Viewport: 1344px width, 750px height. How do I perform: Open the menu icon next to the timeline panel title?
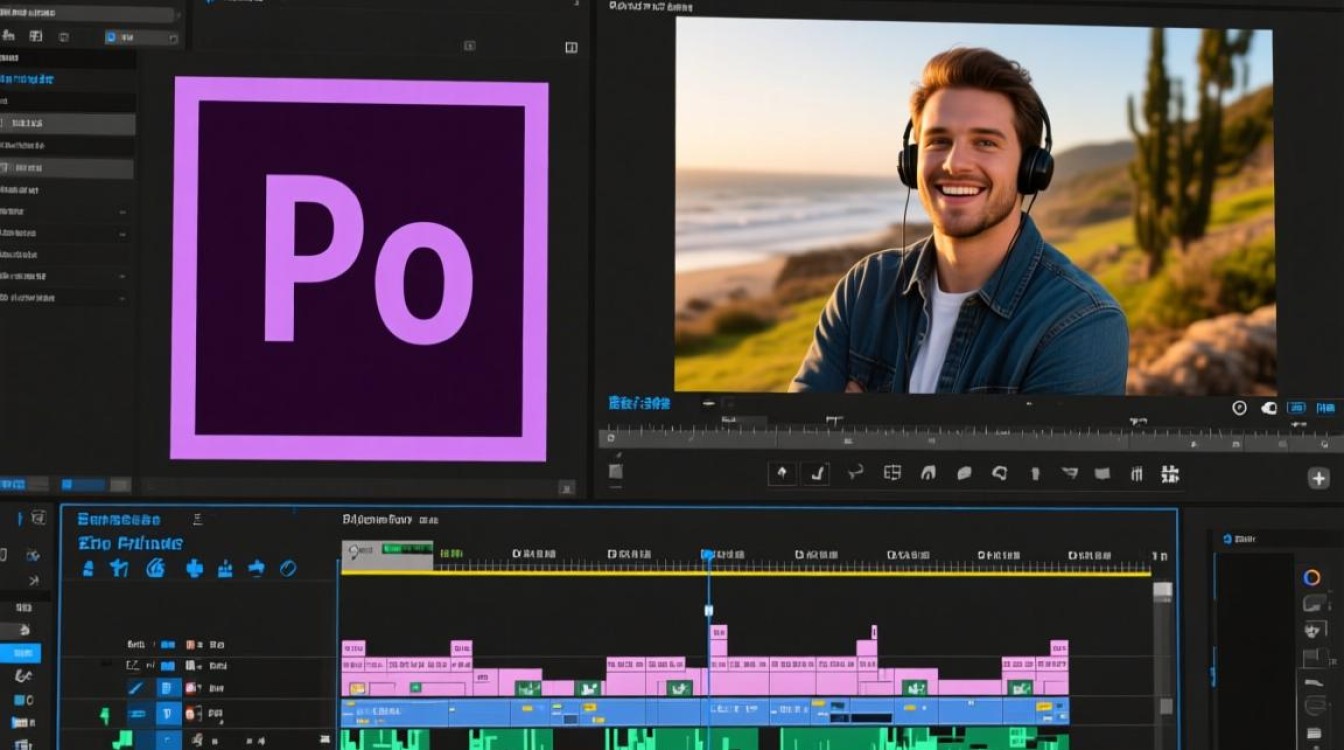click(197, 519)
